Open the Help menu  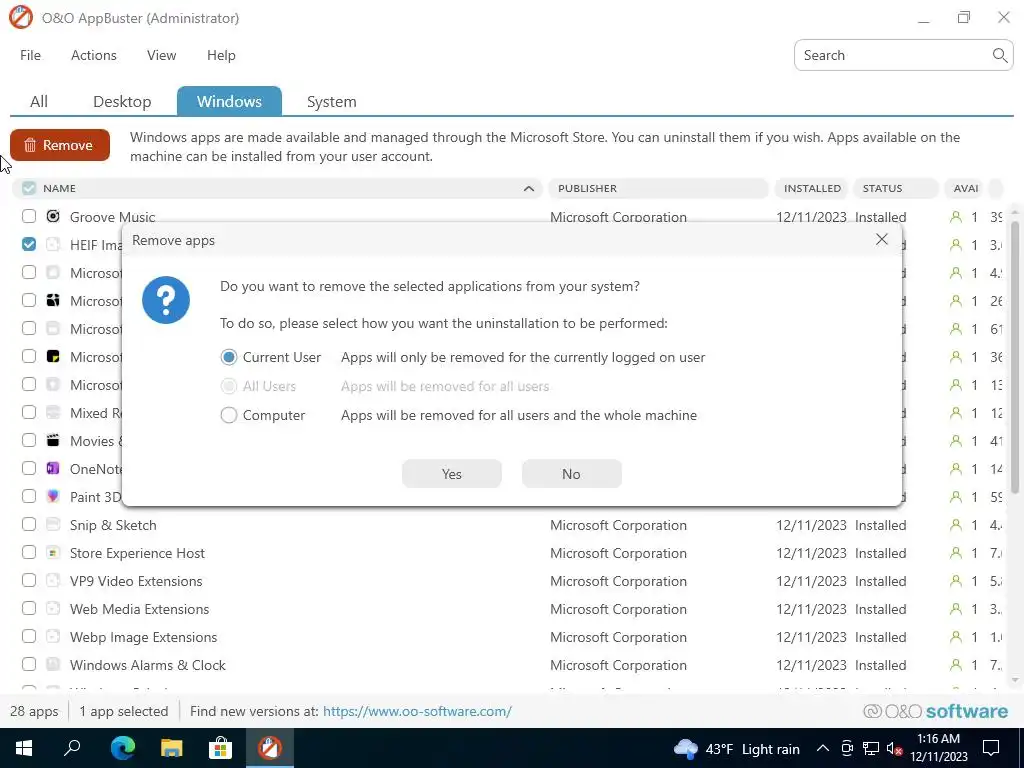221,56
